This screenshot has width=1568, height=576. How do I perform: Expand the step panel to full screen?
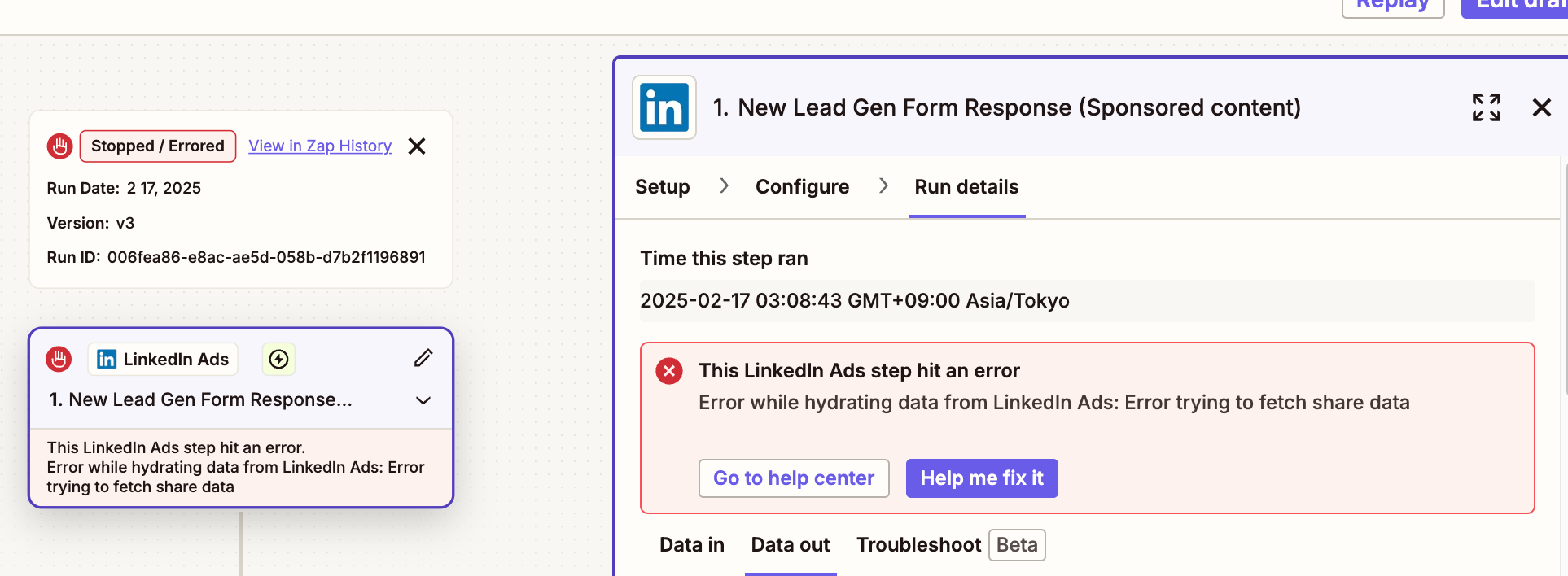point(1487,107)
